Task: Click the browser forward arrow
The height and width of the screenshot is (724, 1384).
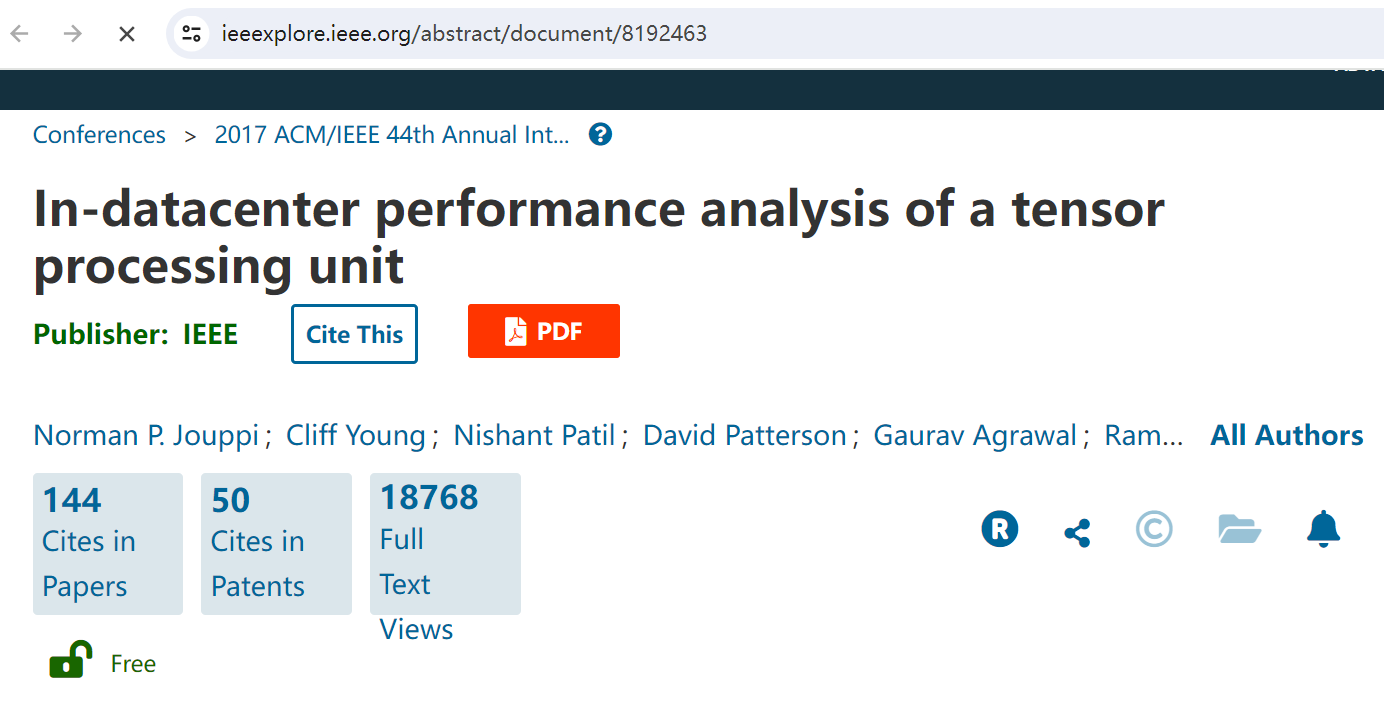Action: [x=73, y=34]
